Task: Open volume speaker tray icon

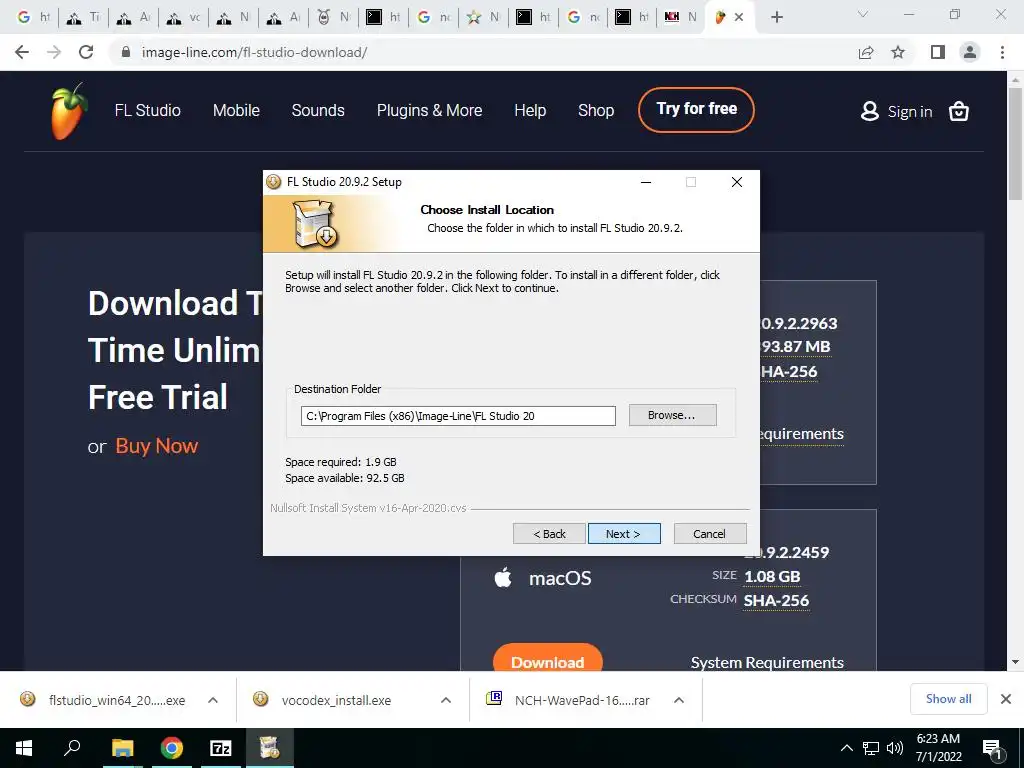Action: [895, 748]
